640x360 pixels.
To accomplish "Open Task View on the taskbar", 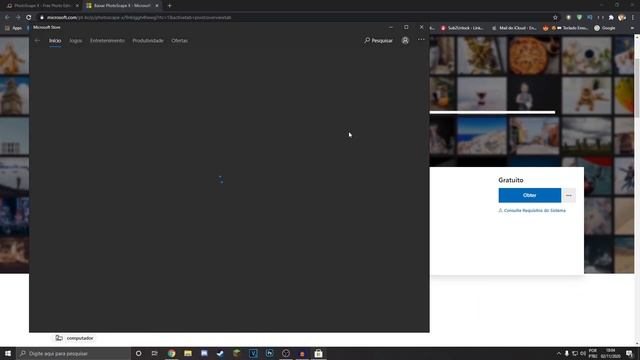I will pyautogui.click(x=154, y=353).
